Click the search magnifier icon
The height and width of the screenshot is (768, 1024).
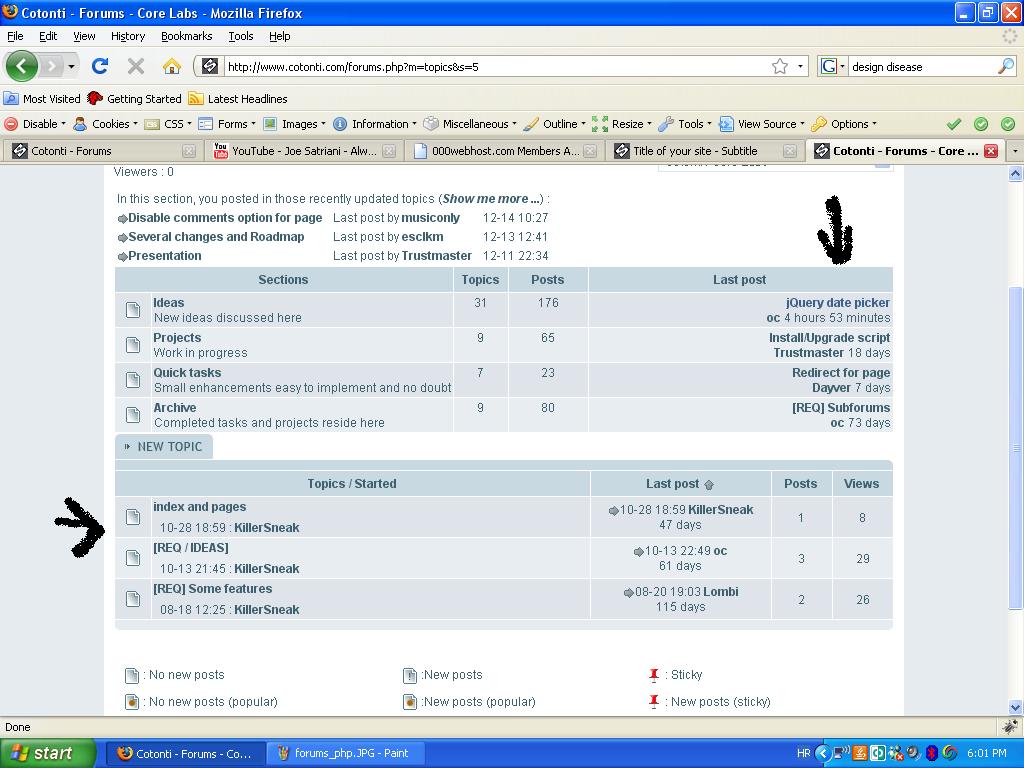click(1005, 66)
